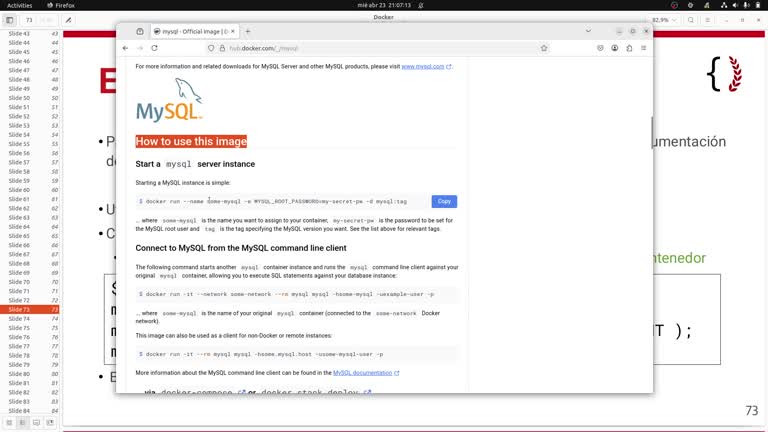Click the gear indicator icon in top bar

click(x=691, y=5)
